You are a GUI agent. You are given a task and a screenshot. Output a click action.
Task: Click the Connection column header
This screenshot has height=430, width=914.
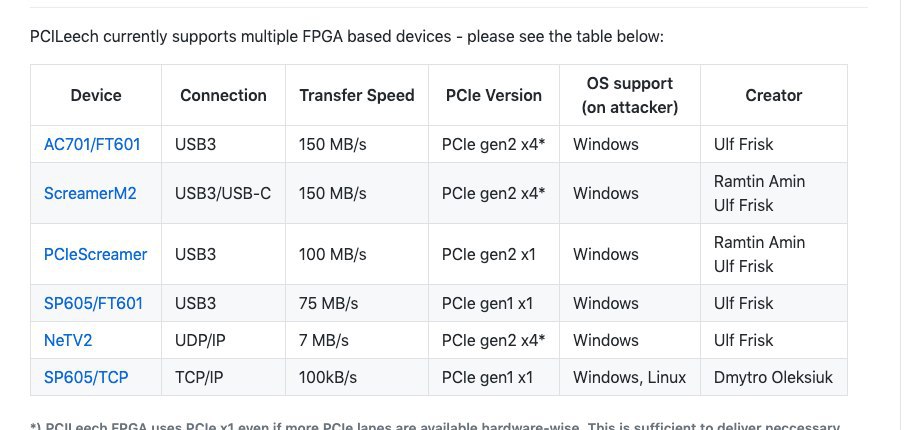(x=223, y=95)
